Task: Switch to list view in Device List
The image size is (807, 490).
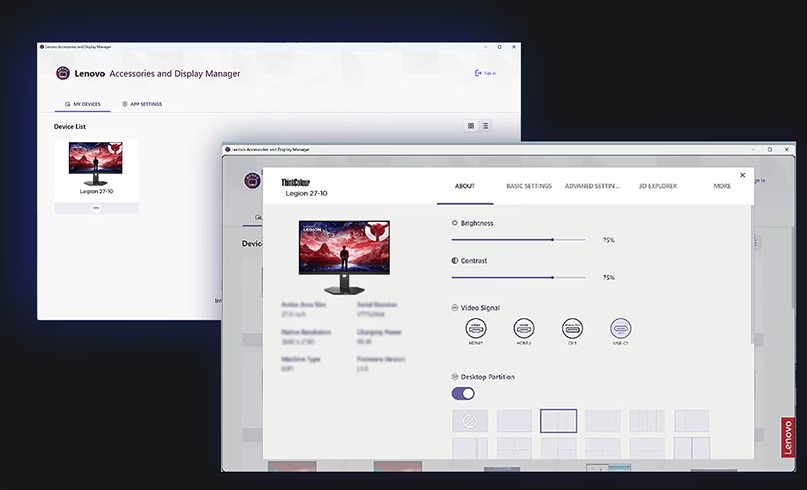Action: point(485,126)
